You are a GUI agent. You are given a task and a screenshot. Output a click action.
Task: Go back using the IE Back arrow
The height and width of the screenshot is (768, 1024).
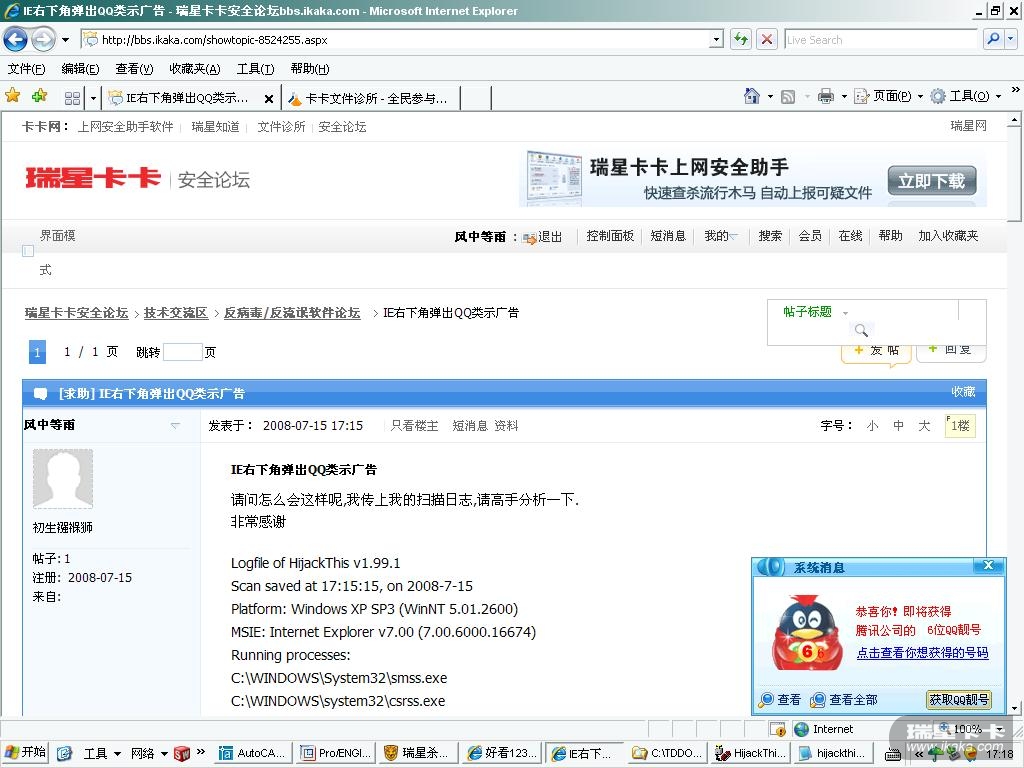(16, 40)
